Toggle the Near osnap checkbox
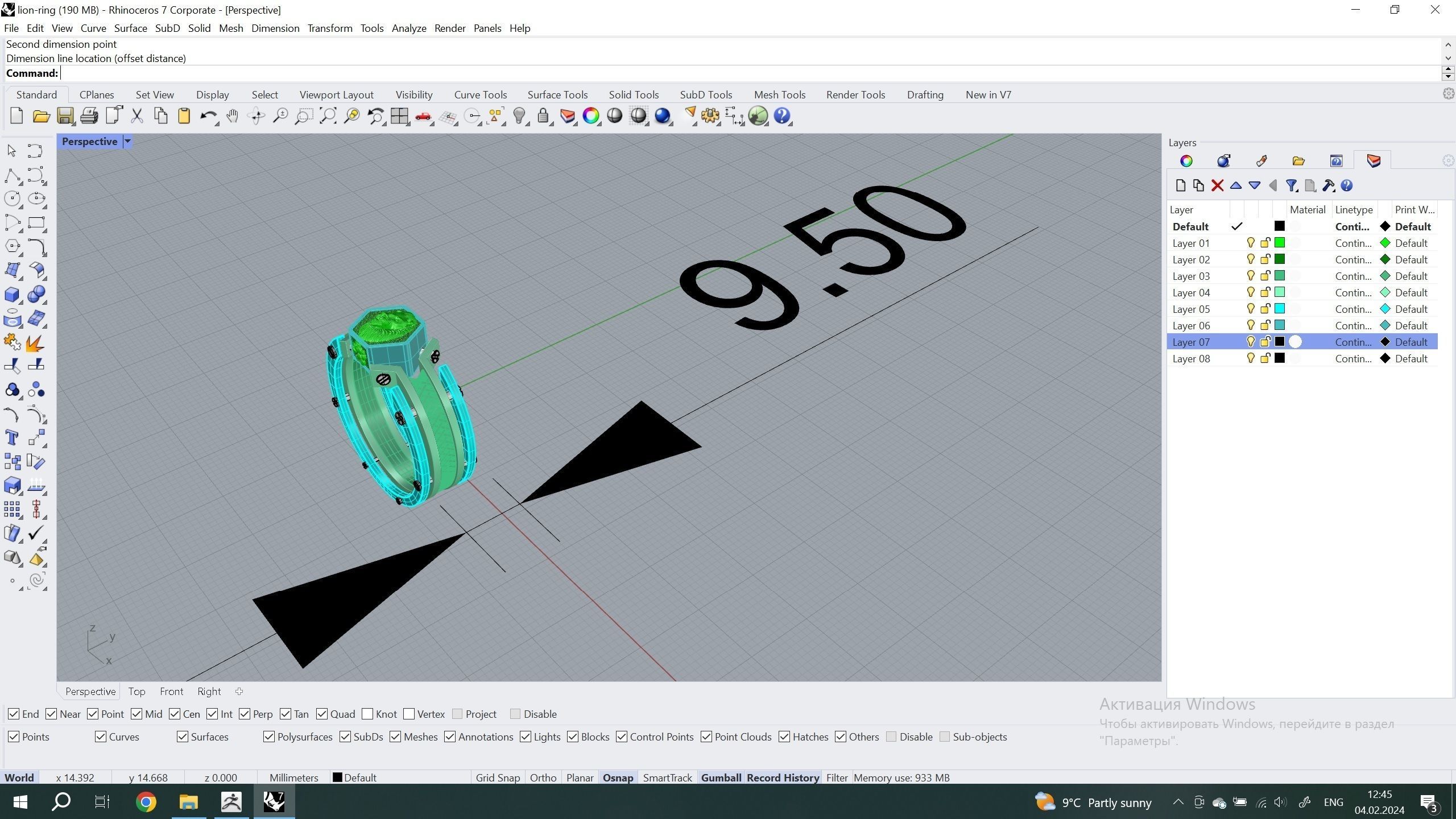 point(51,714)
